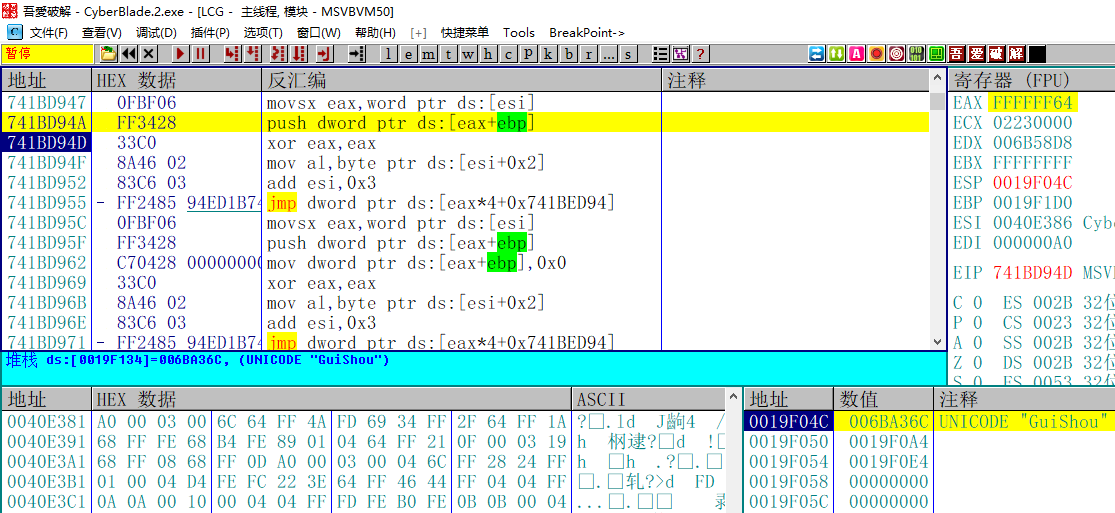1115x513 pixels.
Task: Close the debugged program with X icon
Action: (149, 54)
